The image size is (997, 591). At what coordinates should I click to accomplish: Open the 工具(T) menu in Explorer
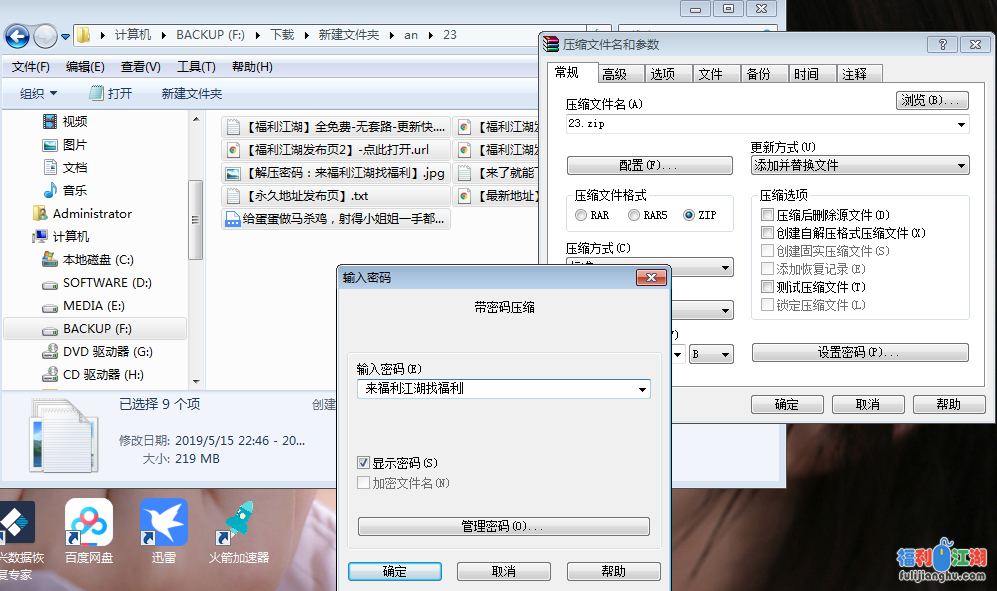click(196, 67)
